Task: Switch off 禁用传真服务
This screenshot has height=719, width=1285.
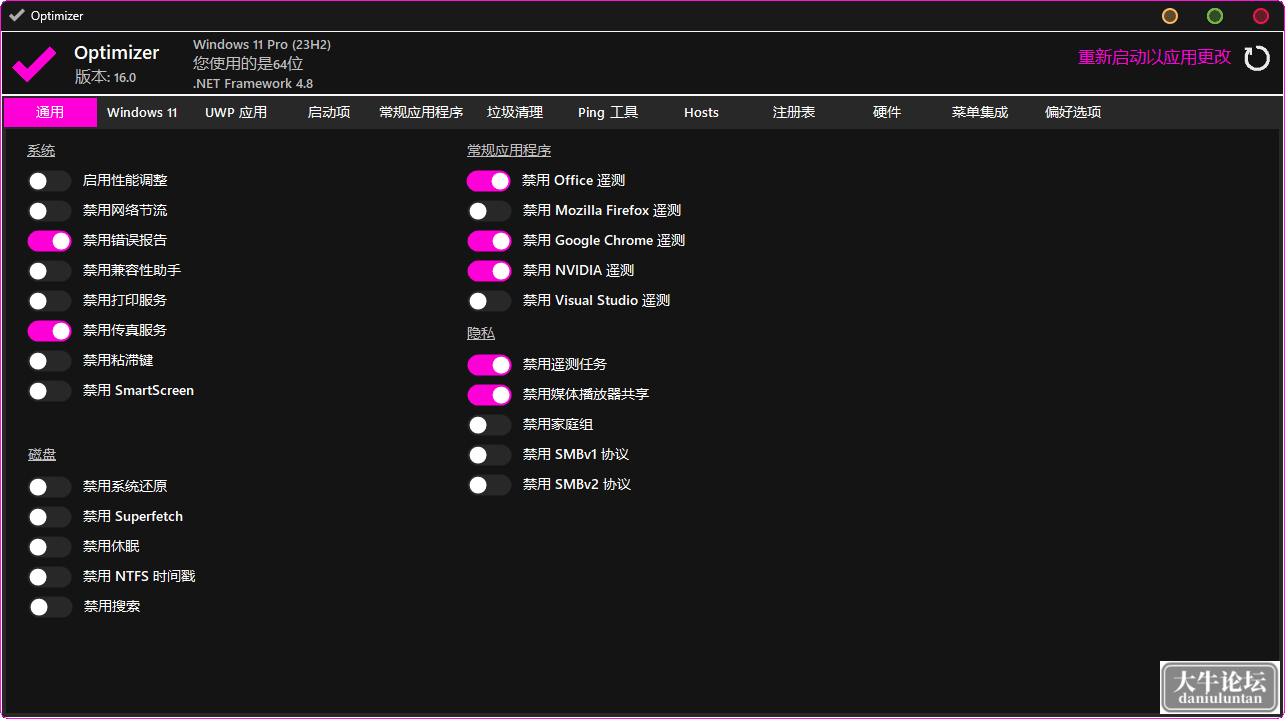Action: click(49, 331)
